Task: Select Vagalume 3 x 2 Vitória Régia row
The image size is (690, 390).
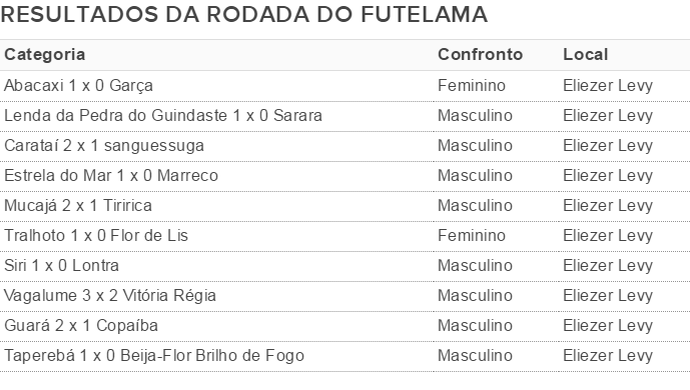Action: coord(345,296)
